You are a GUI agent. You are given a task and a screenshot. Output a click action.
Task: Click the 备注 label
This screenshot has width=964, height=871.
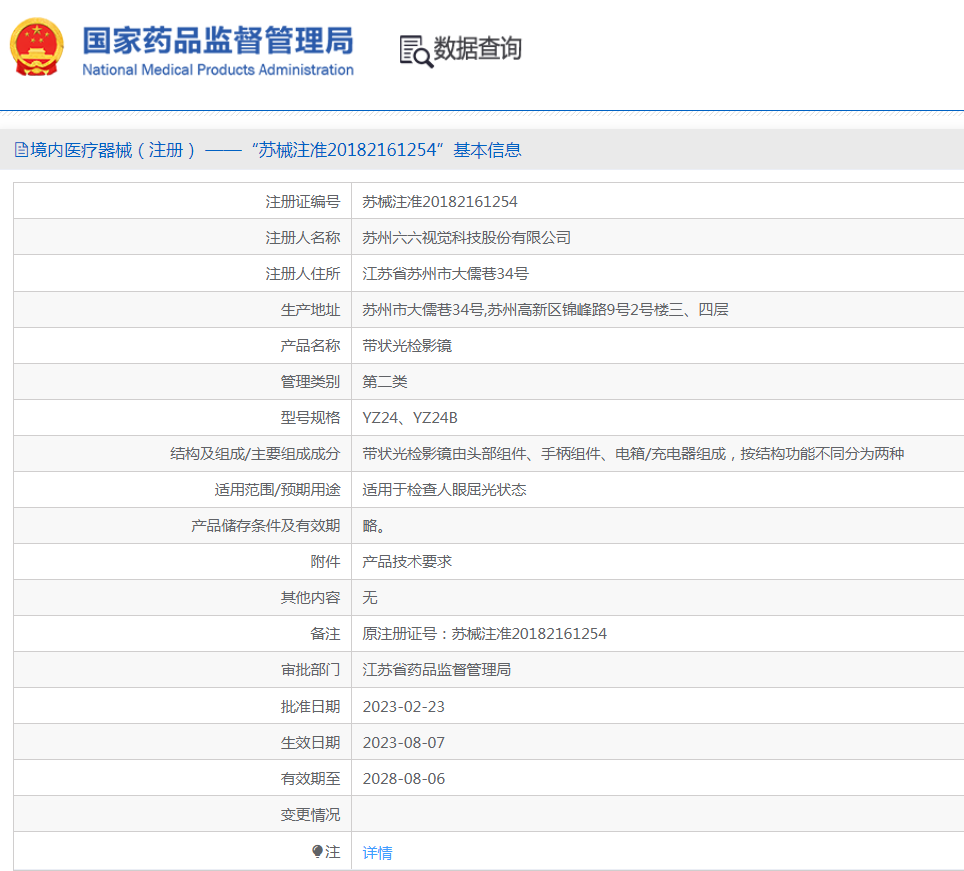(325, 634)
